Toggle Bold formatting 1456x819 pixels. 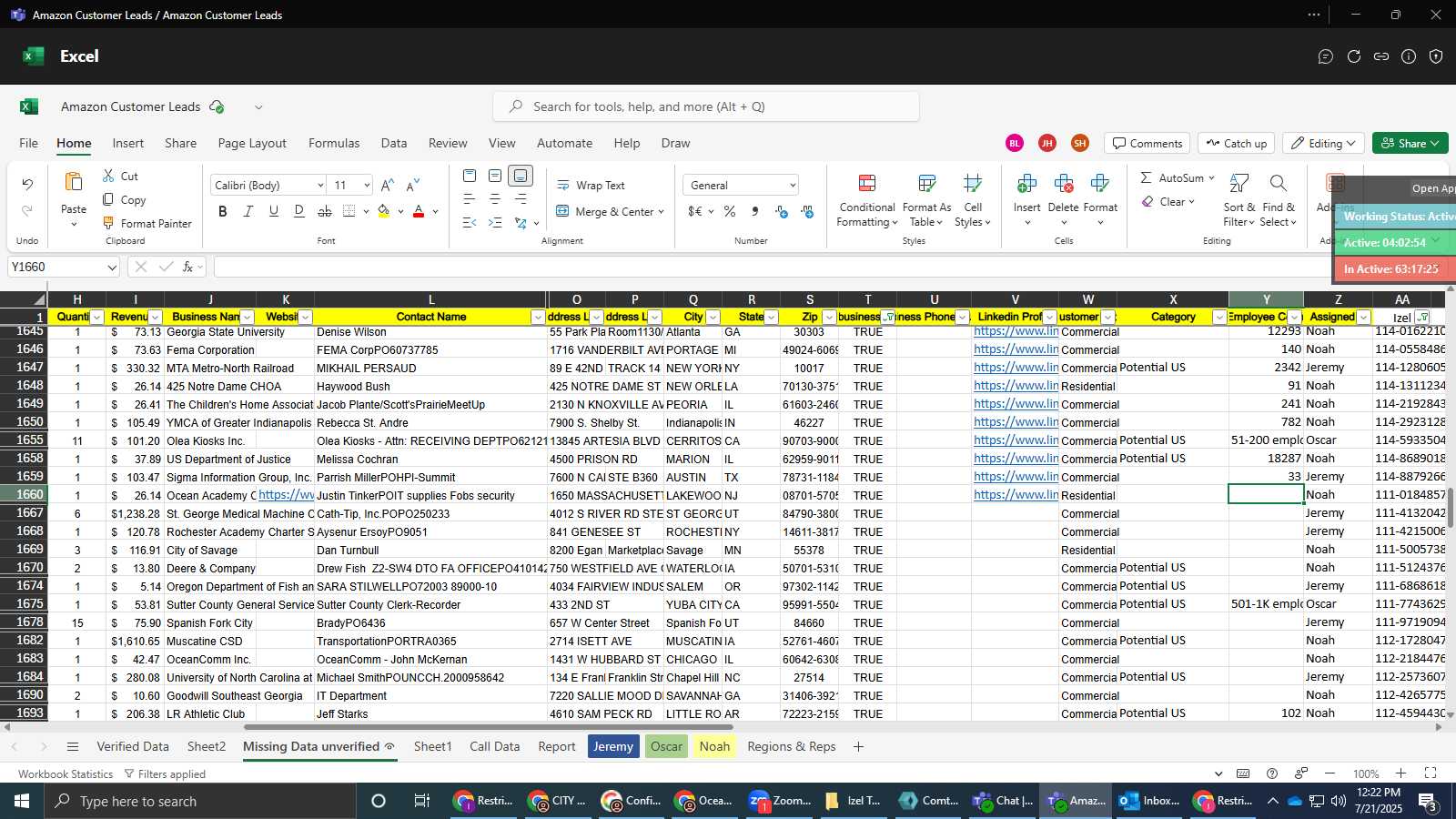223,211
